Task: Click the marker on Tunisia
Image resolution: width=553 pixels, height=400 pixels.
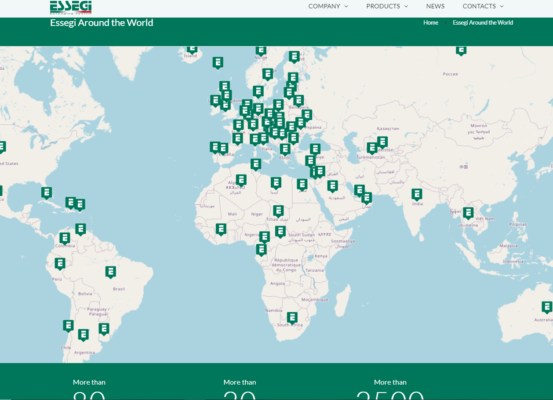Action: 256,164
